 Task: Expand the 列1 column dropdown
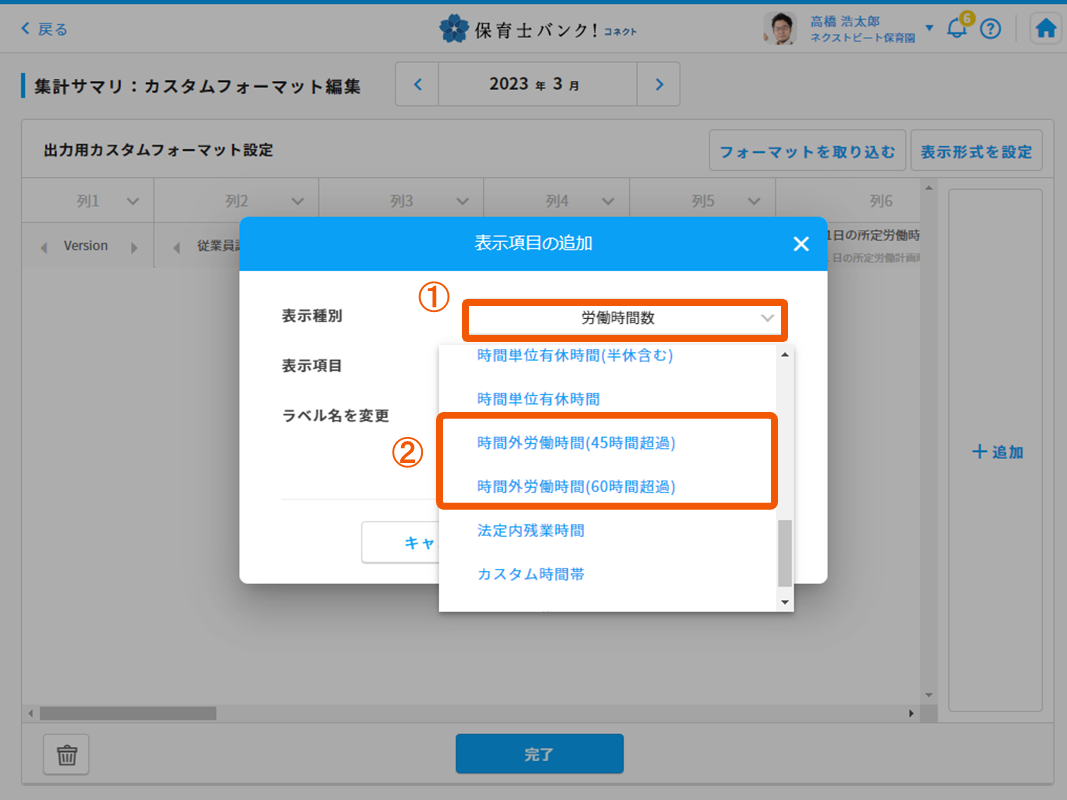pos(133,201)
